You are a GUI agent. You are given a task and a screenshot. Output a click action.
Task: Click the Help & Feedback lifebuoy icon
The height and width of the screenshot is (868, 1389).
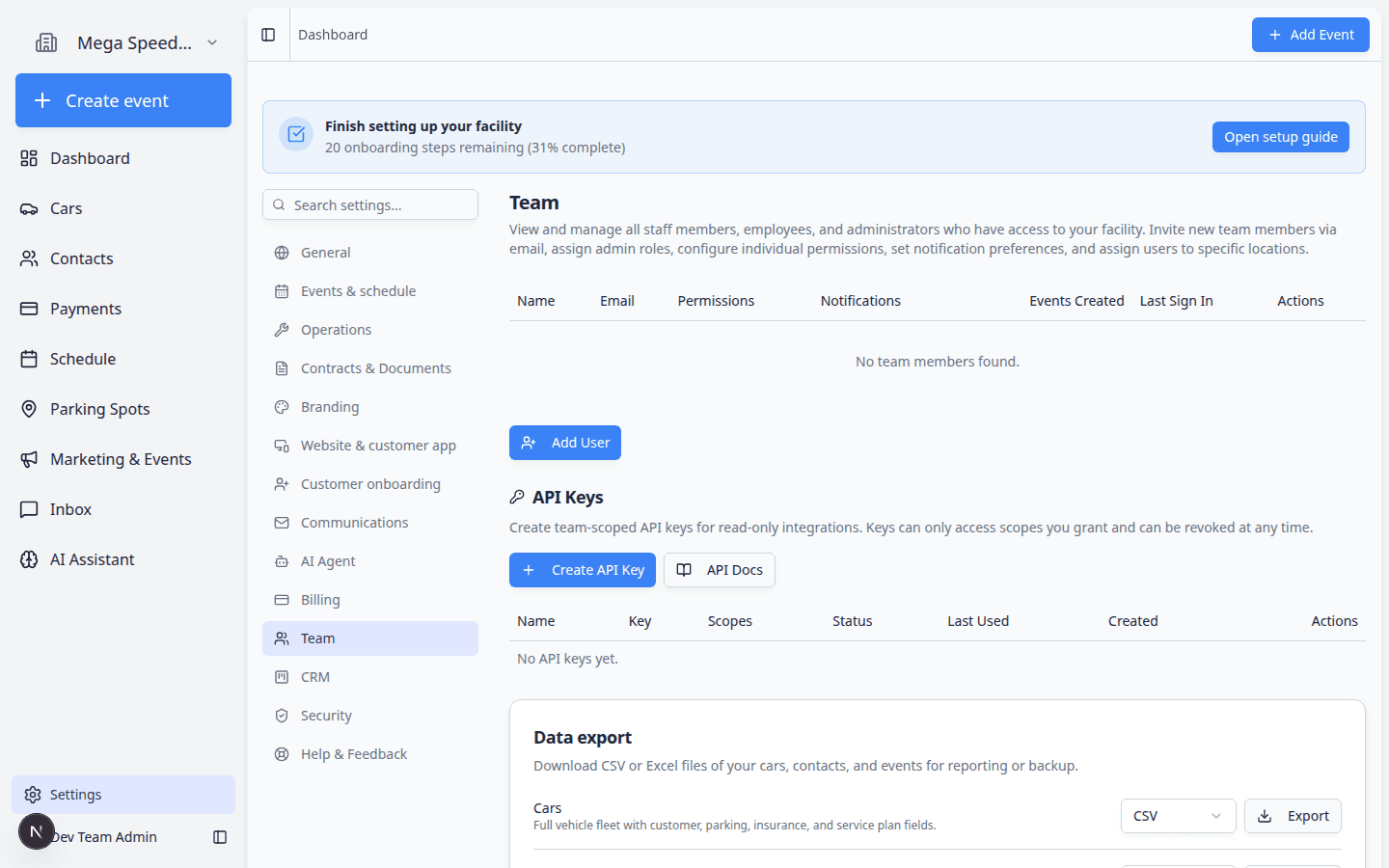click(282, 754)
